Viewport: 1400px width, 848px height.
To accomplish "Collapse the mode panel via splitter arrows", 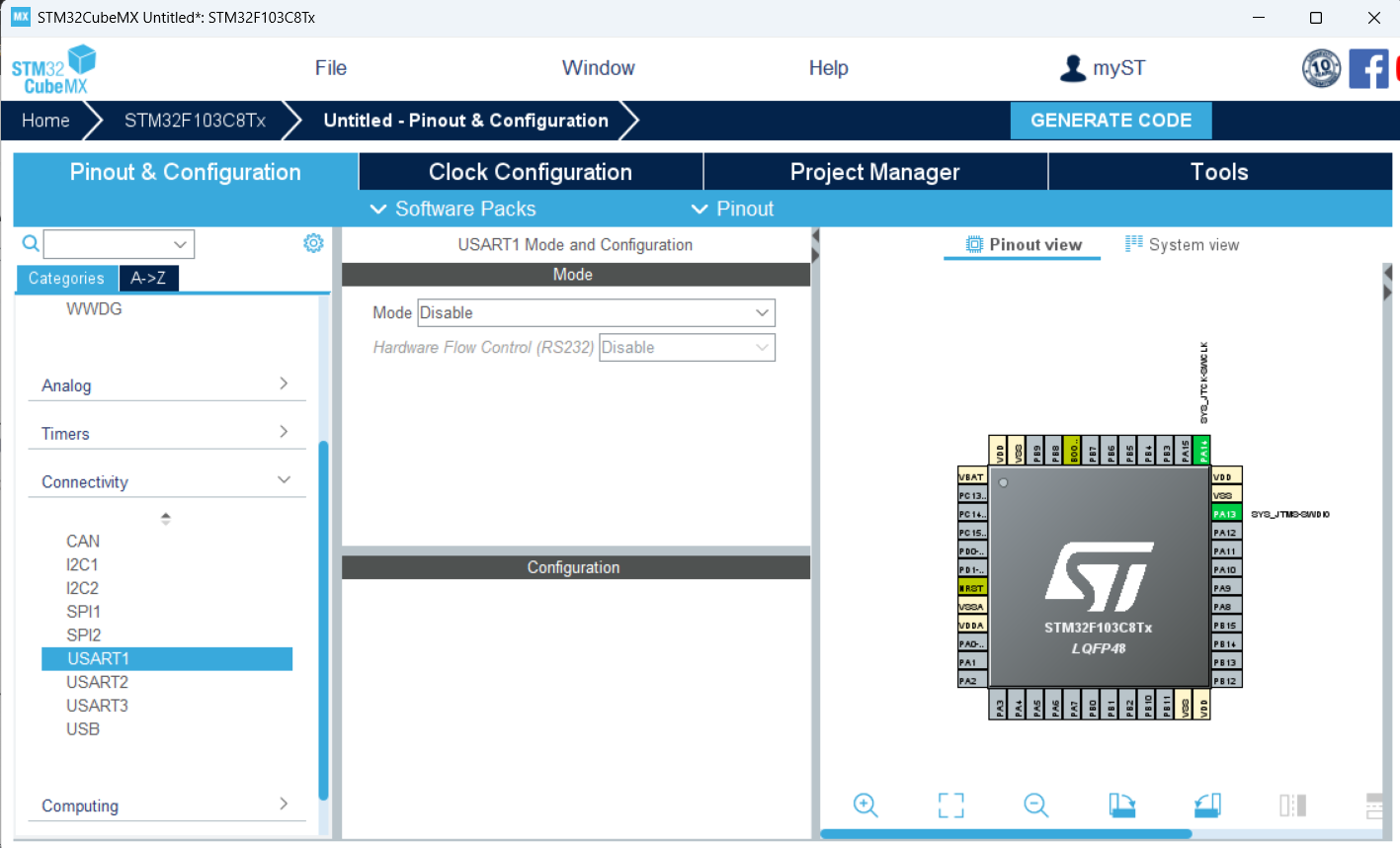I will coord(815,246).
